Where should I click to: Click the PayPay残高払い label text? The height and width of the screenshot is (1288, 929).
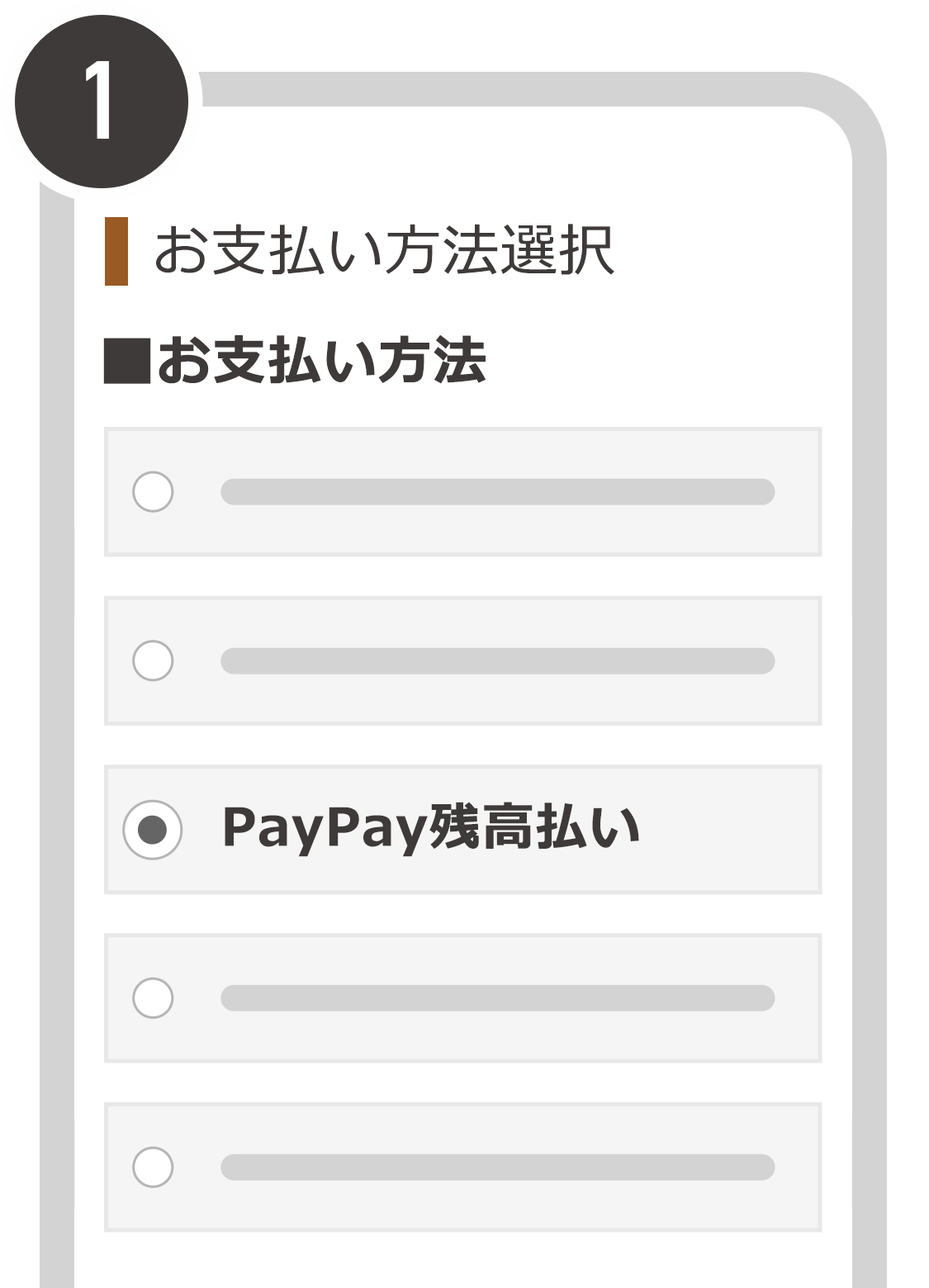(x=431, y=828)
